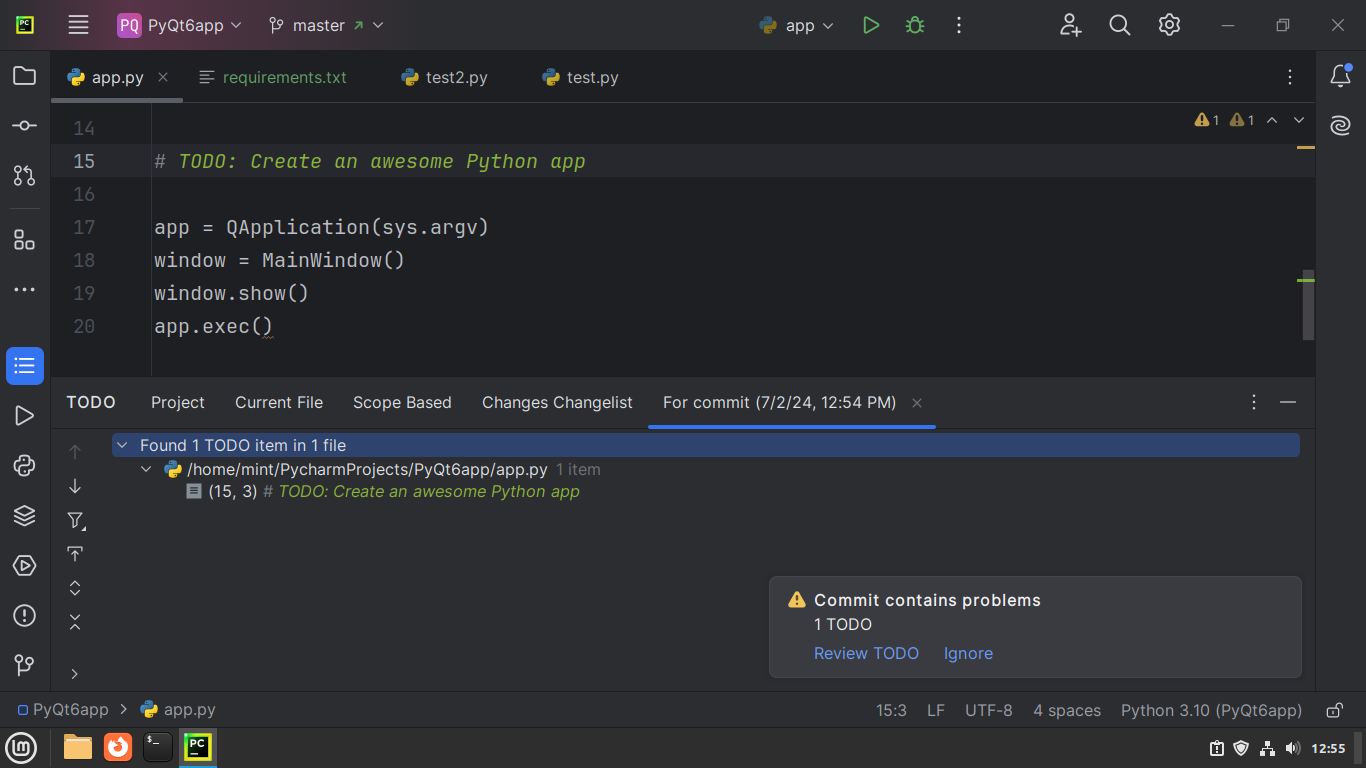Collapse the app.py file node
This screenshot has height=768, width=1366.
coord(146,469)
